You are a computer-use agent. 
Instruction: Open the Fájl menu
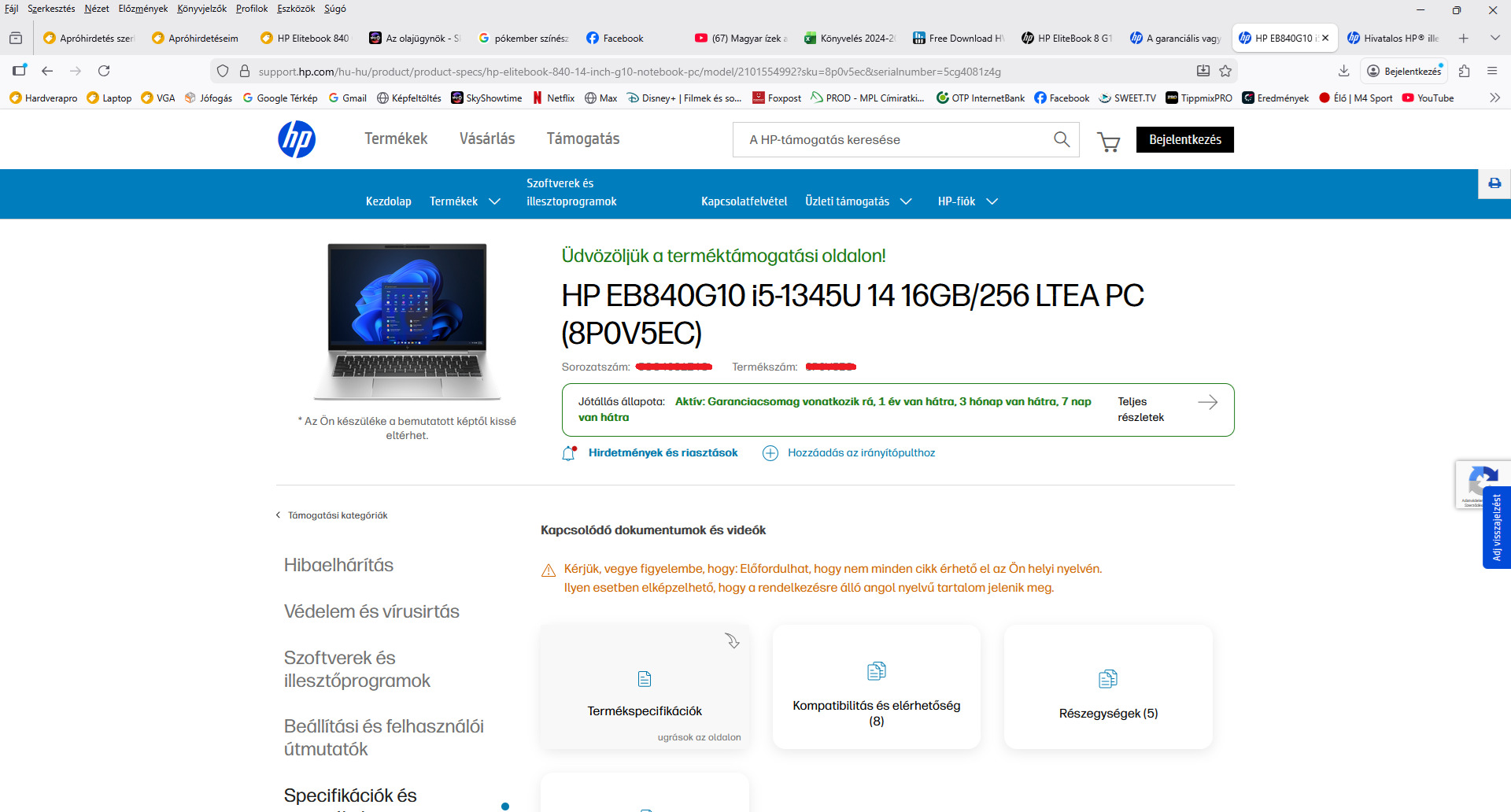pyautogui.click(x=12, y=9)
